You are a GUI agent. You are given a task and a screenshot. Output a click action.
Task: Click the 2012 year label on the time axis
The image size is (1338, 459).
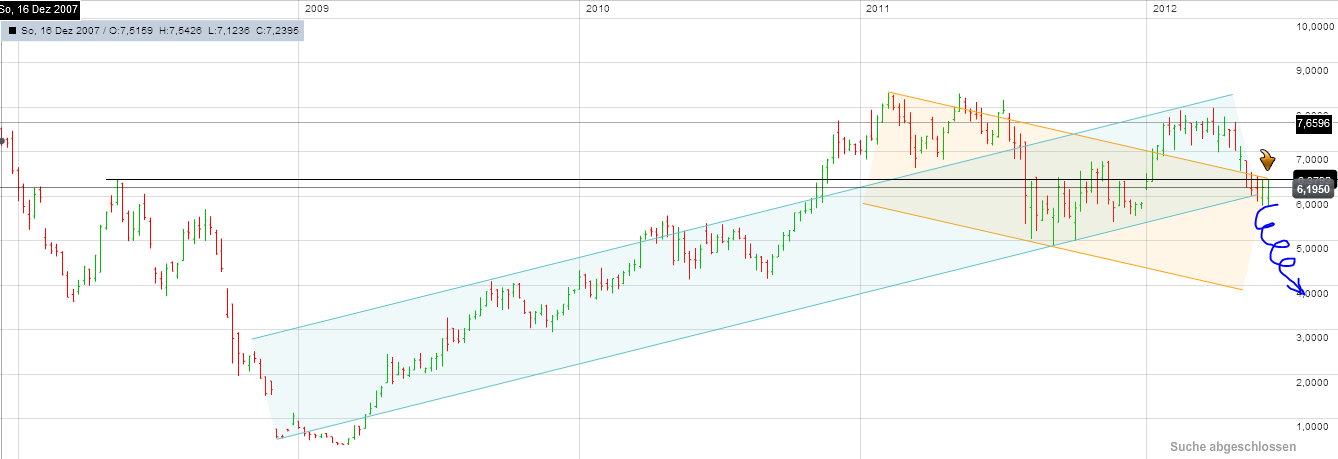tap(1164, 9)
